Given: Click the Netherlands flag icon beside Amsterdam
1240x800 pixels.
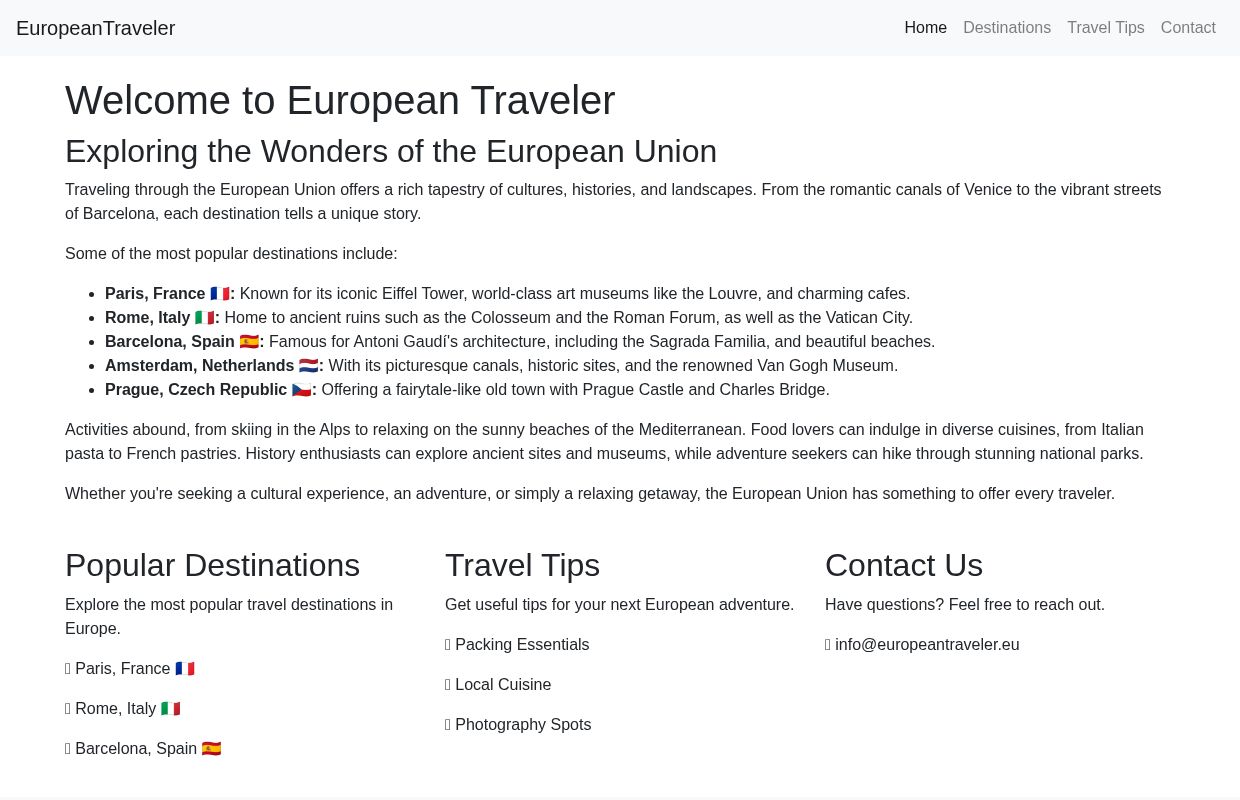Looking at the screenshot, I should (308, 365).
